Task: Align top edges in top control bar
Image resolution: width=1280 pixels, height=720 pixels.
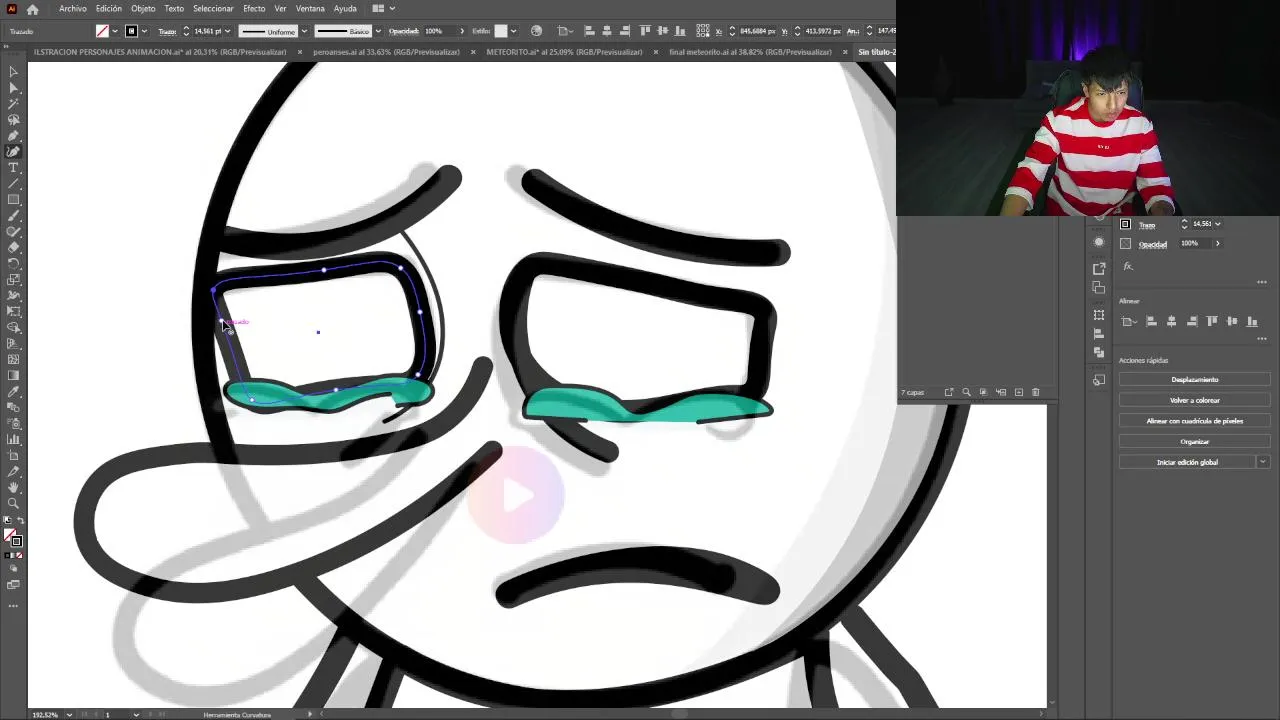Action: [645, 31]
